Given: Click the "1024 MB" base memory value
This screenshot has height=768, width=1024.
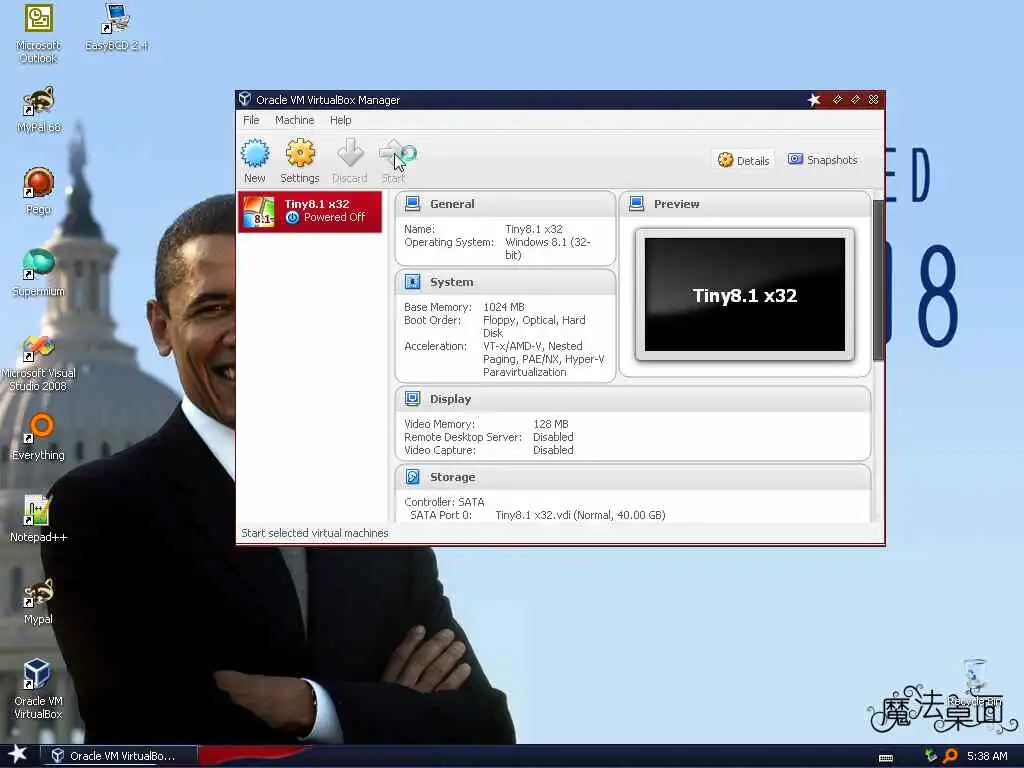Looking at the screenshot, I should click(504, 307).
